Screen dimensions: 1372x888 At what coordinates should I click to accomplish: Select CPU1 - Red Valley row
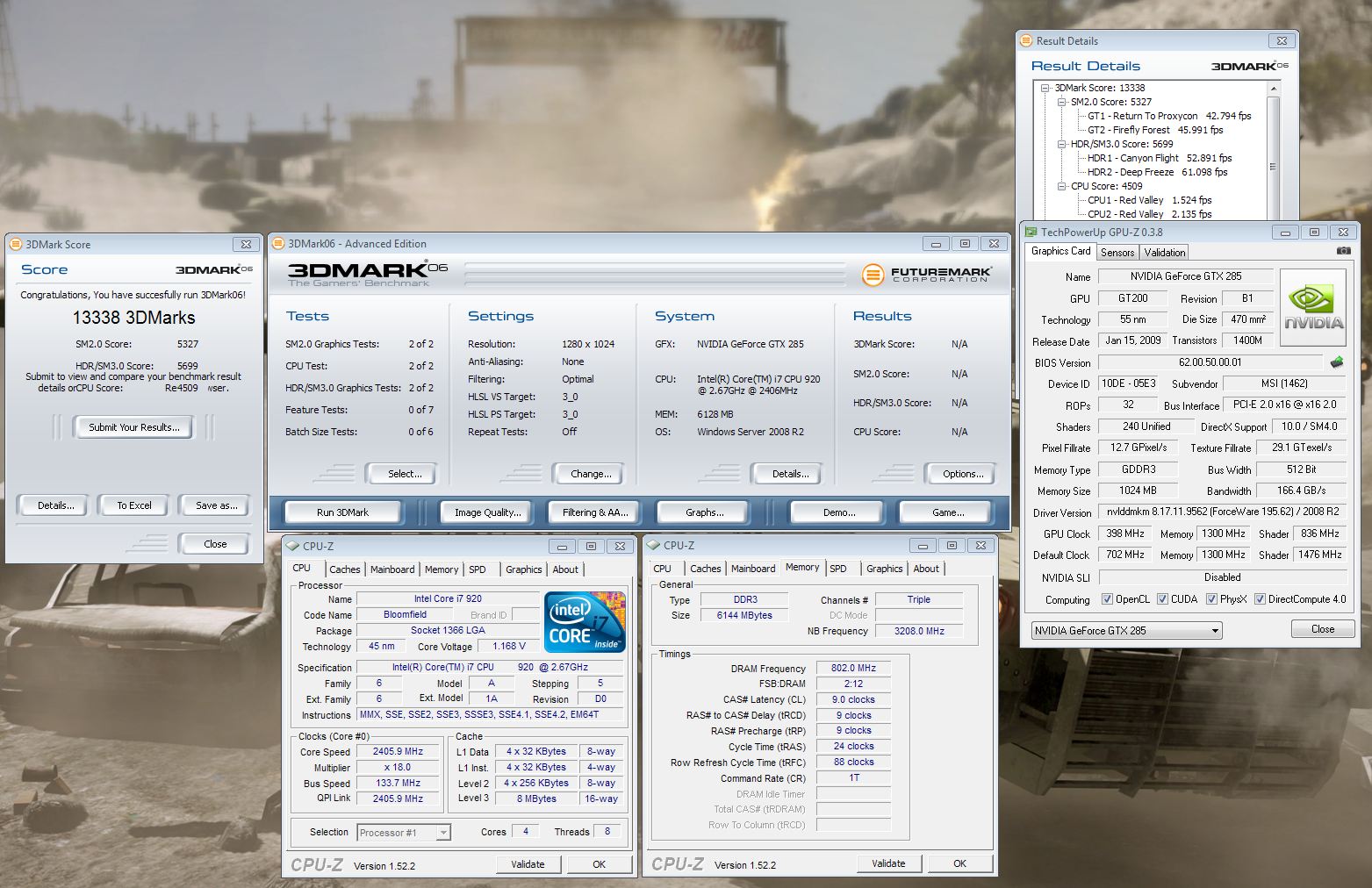[x=1149, y=200]
